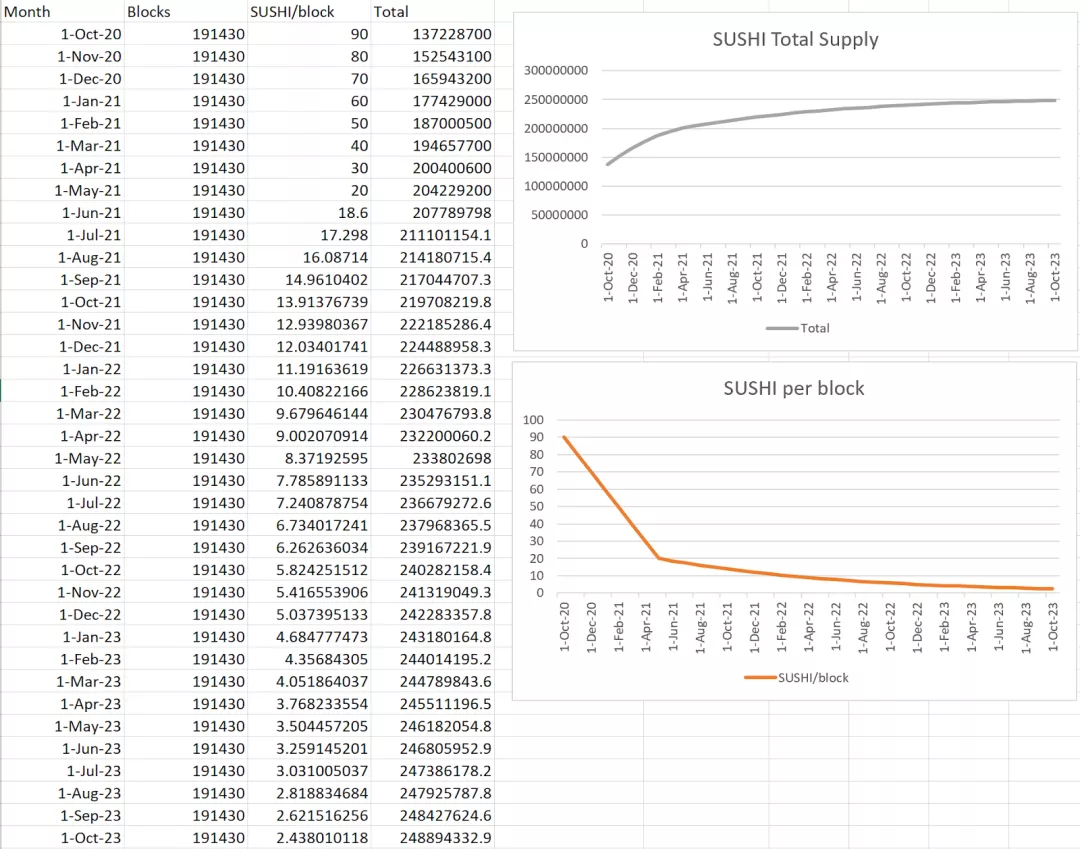The image size is (1080, 849).
Task: Click the 1-Feb-22 month cell
Action: click(62, 391)
